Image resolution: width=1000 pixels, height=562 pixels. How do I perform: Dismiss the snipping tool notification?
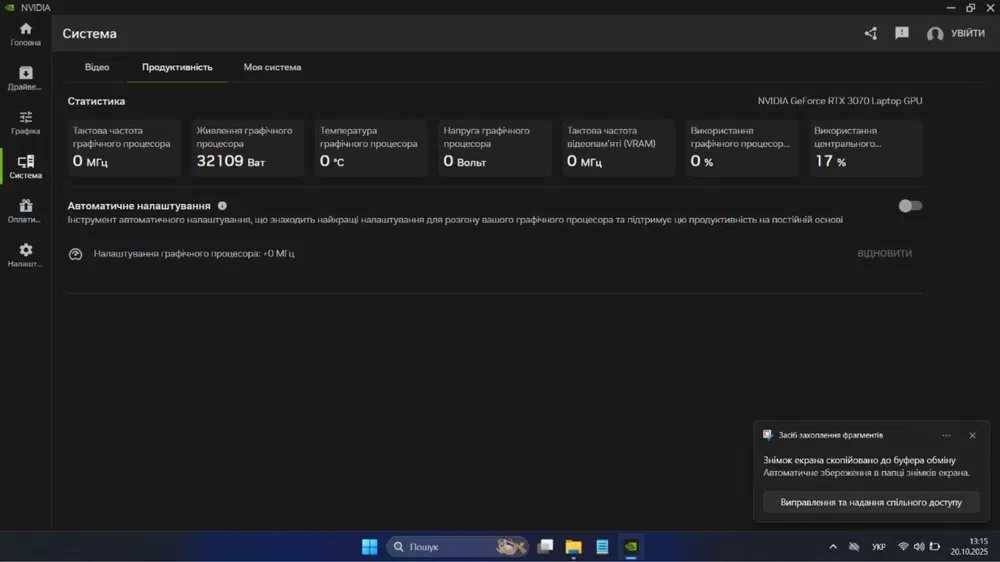point(972,435)
